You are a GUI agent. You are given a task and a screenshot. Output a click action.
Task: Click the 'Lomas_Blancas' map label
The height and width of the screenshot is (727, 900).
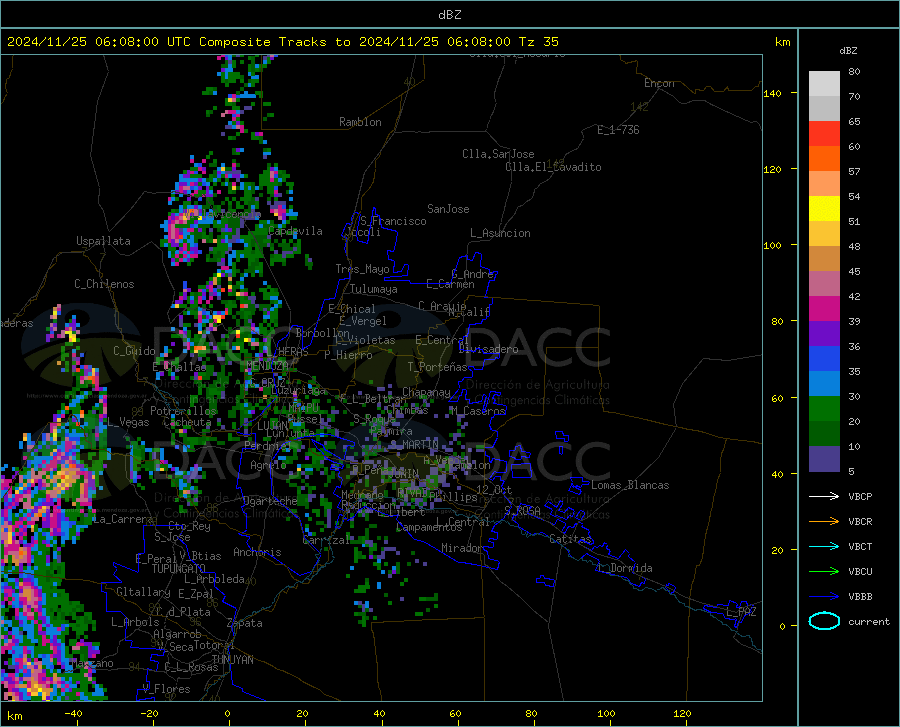pyautogui.click(x=630, y=485)
